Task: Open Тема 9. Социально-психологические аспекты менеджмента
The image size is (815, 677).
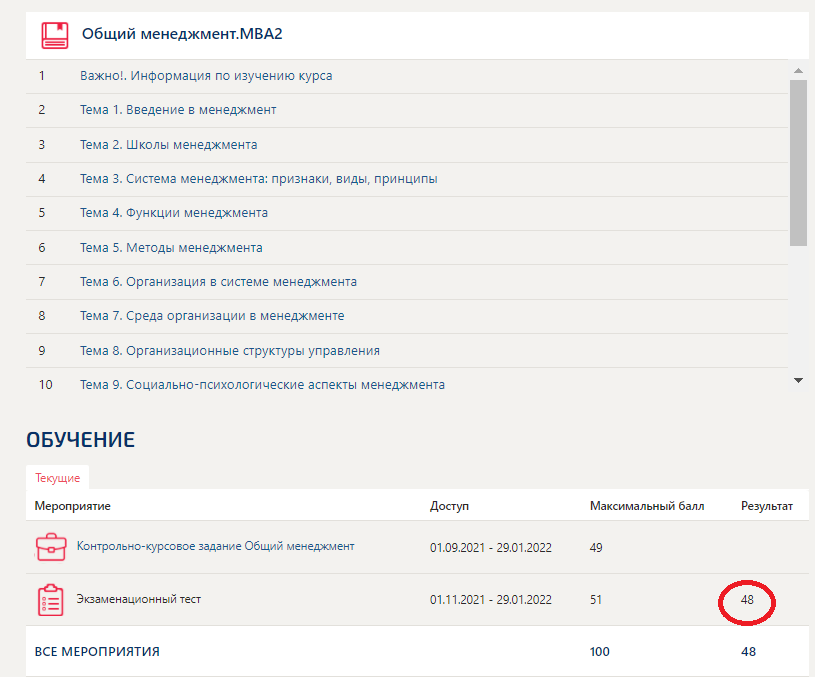Action: point(262,385)
